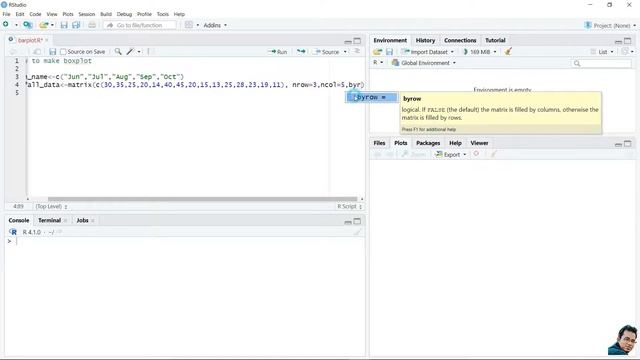Open the plot Export dropdown
The height and width of the screenshot is (360, 640).
coord(451,154)
